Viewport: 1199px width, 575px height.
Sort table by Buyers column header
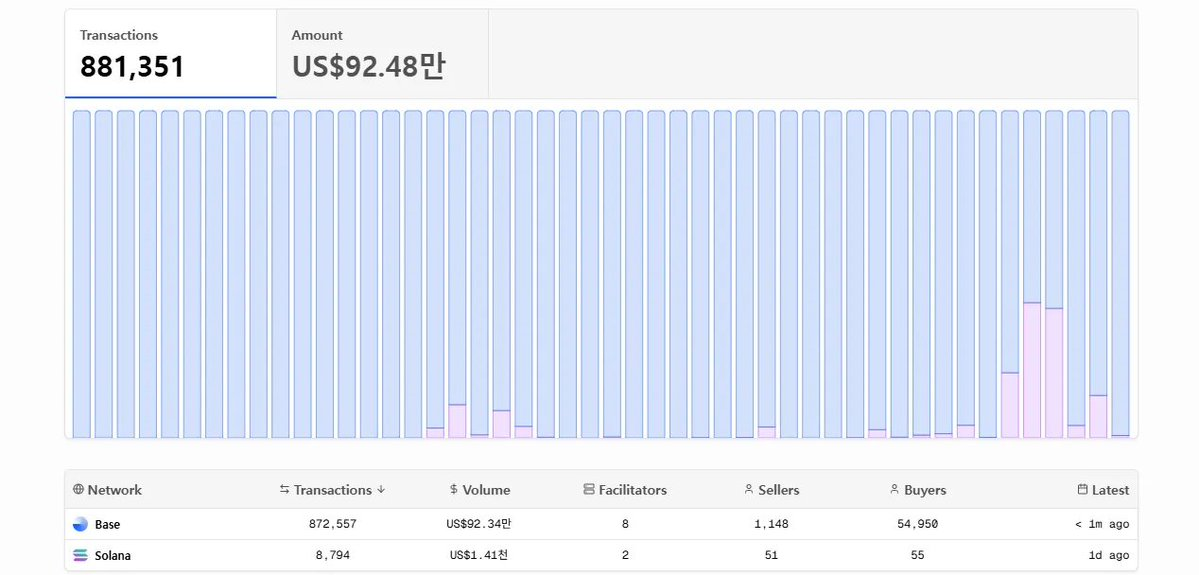click(x=924, y=490)
